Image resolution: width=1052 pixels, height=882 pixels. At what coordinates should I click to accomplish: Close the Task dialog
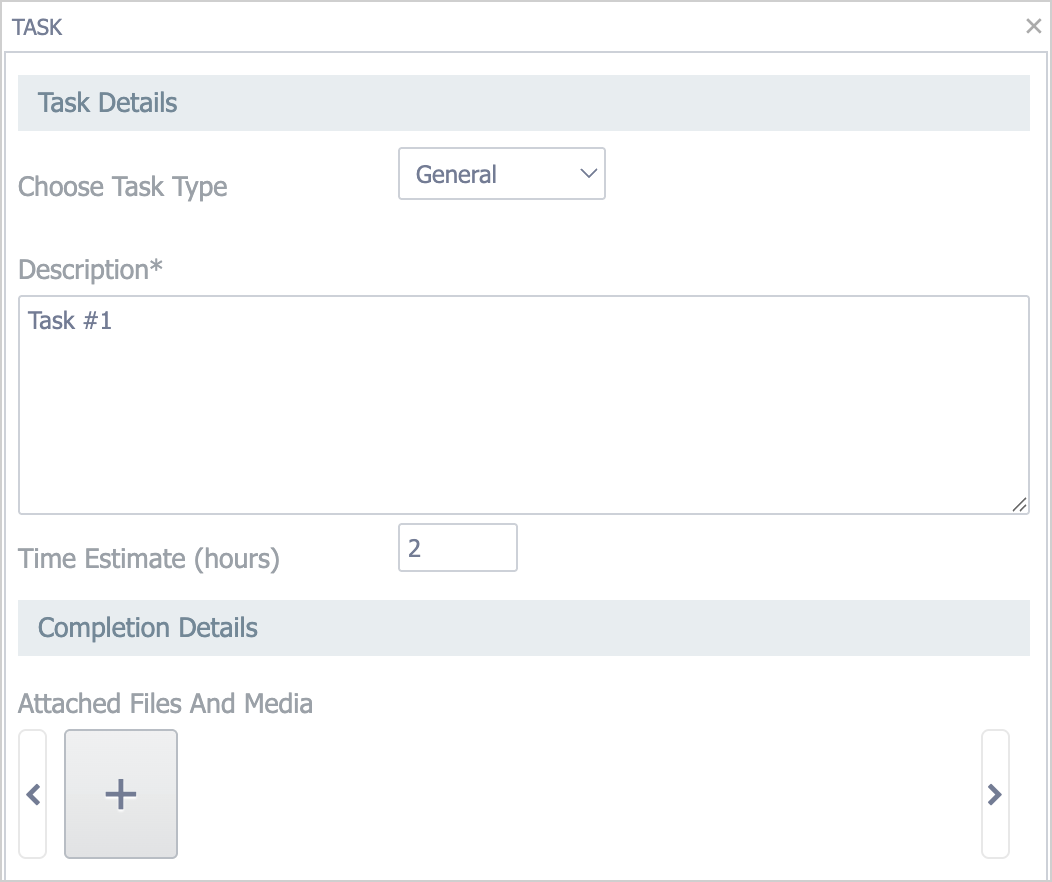1033,27
